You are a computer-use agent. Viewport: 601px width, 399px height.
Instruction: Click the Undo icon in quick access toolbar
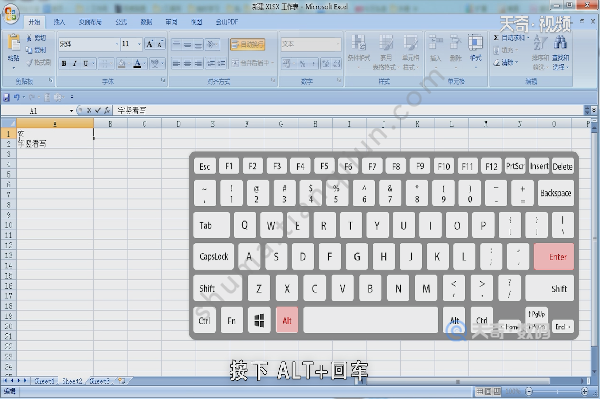pos(16,97)
